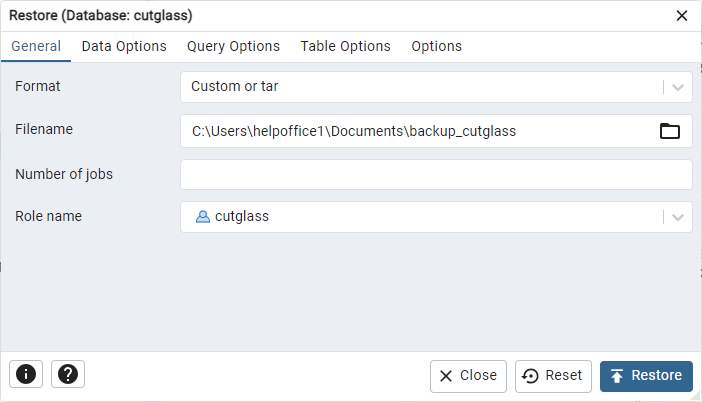Image resolution: width=702 pixels, height=402 pixels.
Task: Expand the Format dropdown arrow
Action: (678, 87)
